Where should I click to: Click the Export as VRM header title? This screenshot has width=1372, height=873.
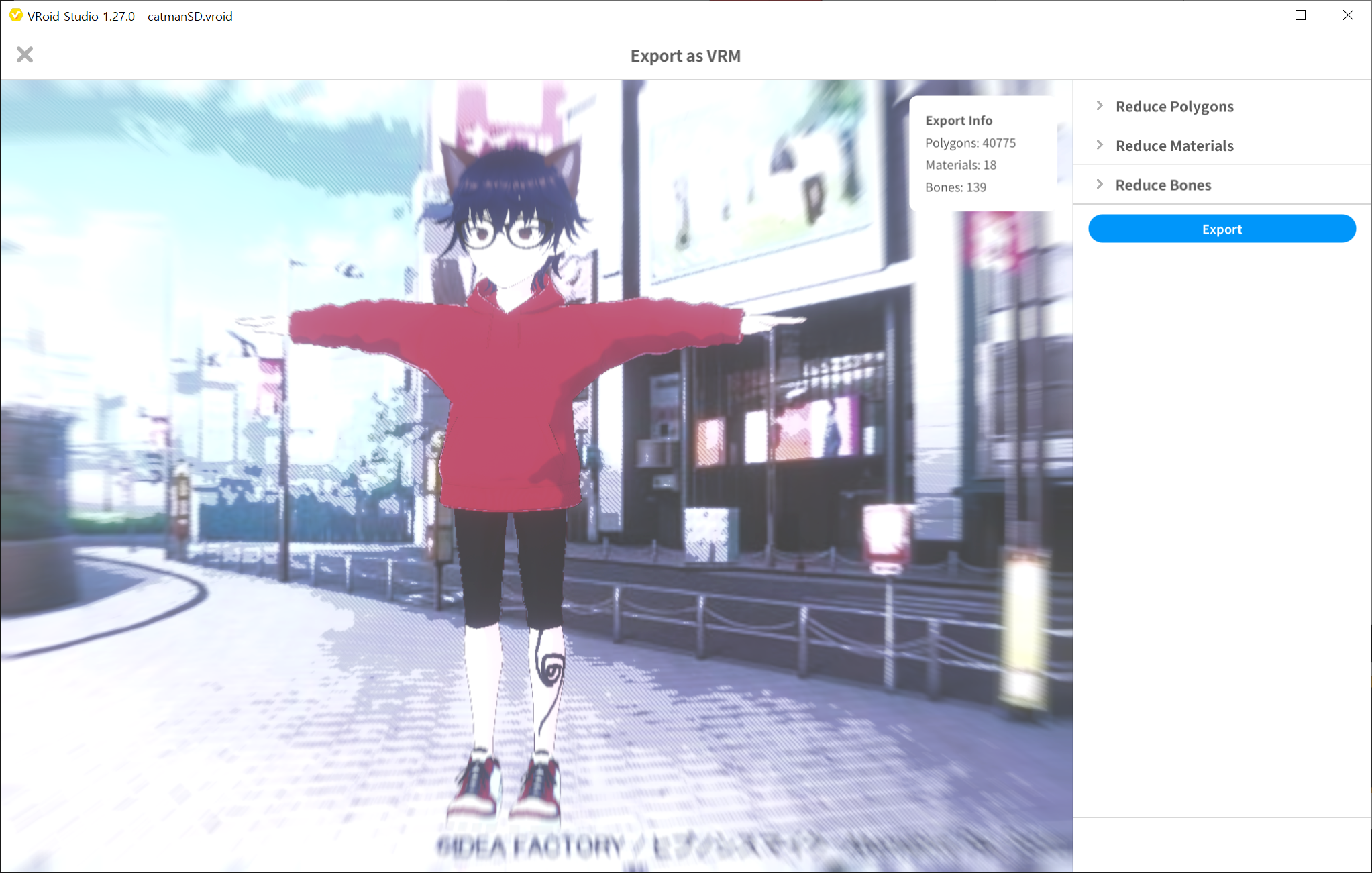685,56
